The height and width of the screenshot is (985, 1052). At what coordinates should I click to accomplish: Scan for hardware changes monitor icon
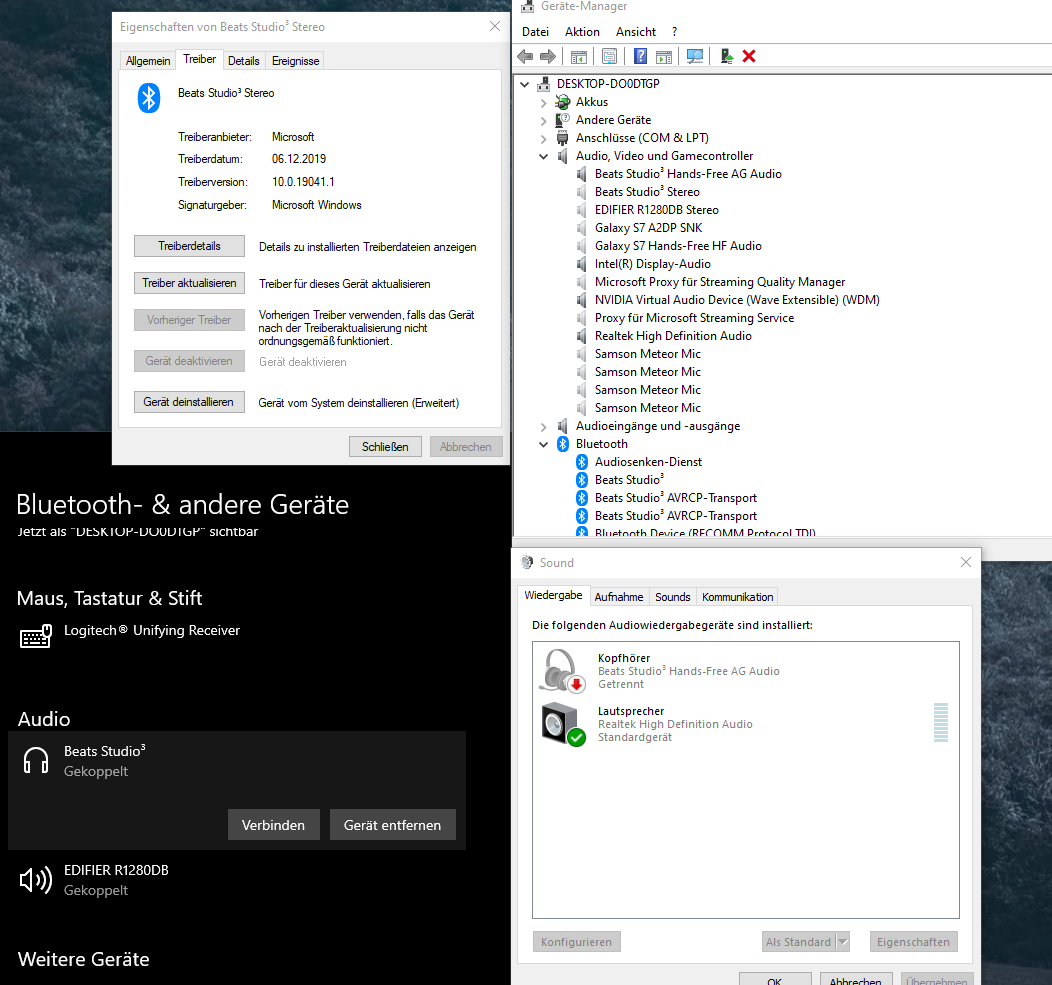coord(695,56)
